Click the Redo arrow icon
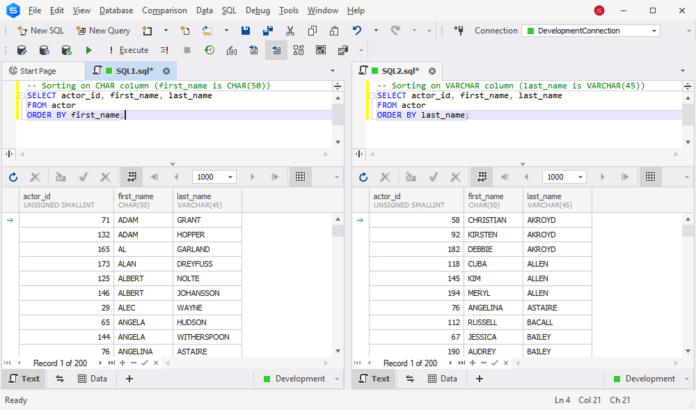696x410 pixels. click(395, 31)
